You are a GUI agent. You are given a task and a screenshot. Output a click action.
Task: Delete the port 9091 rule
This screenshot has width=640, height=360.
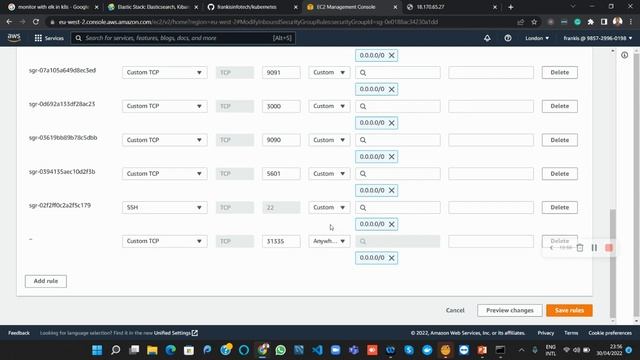click(x=560, y=72)
